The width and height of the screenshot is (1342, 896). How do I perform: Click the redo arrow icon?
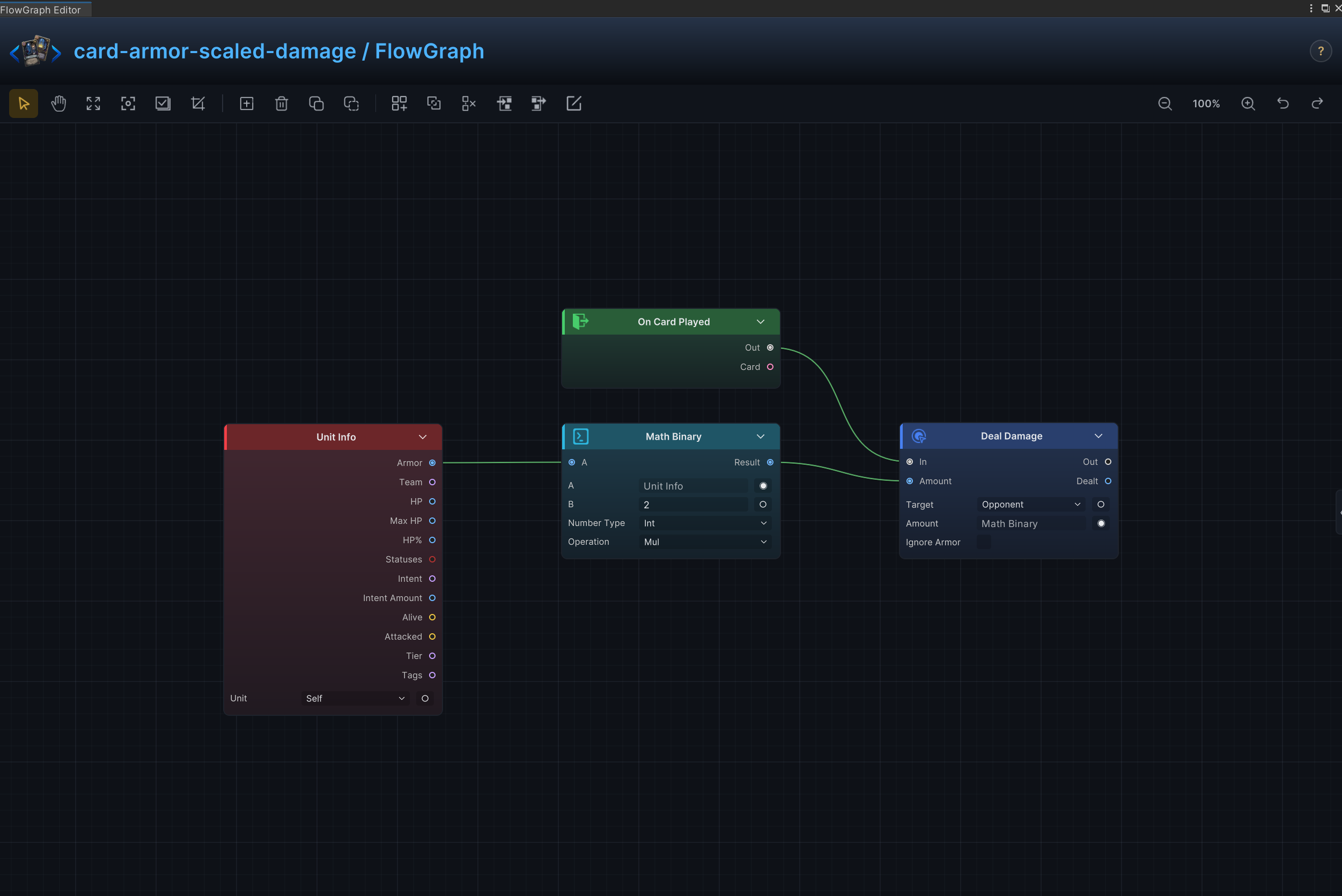coord(1317,103)
